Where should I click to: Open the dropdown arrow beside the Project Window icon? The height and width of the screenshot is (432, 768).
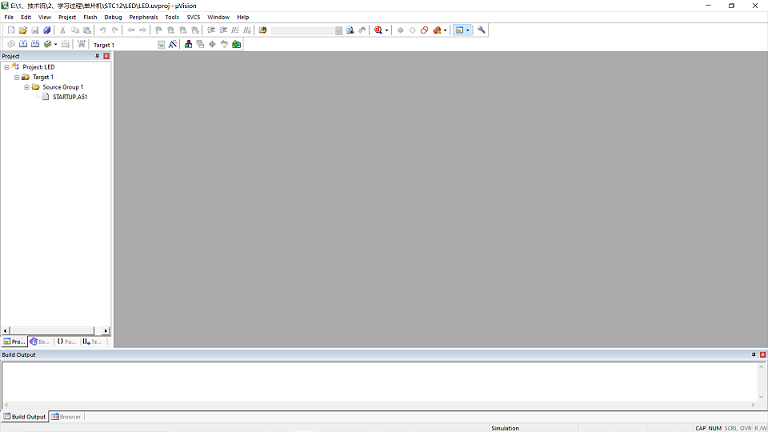click(x=468, y=30)
